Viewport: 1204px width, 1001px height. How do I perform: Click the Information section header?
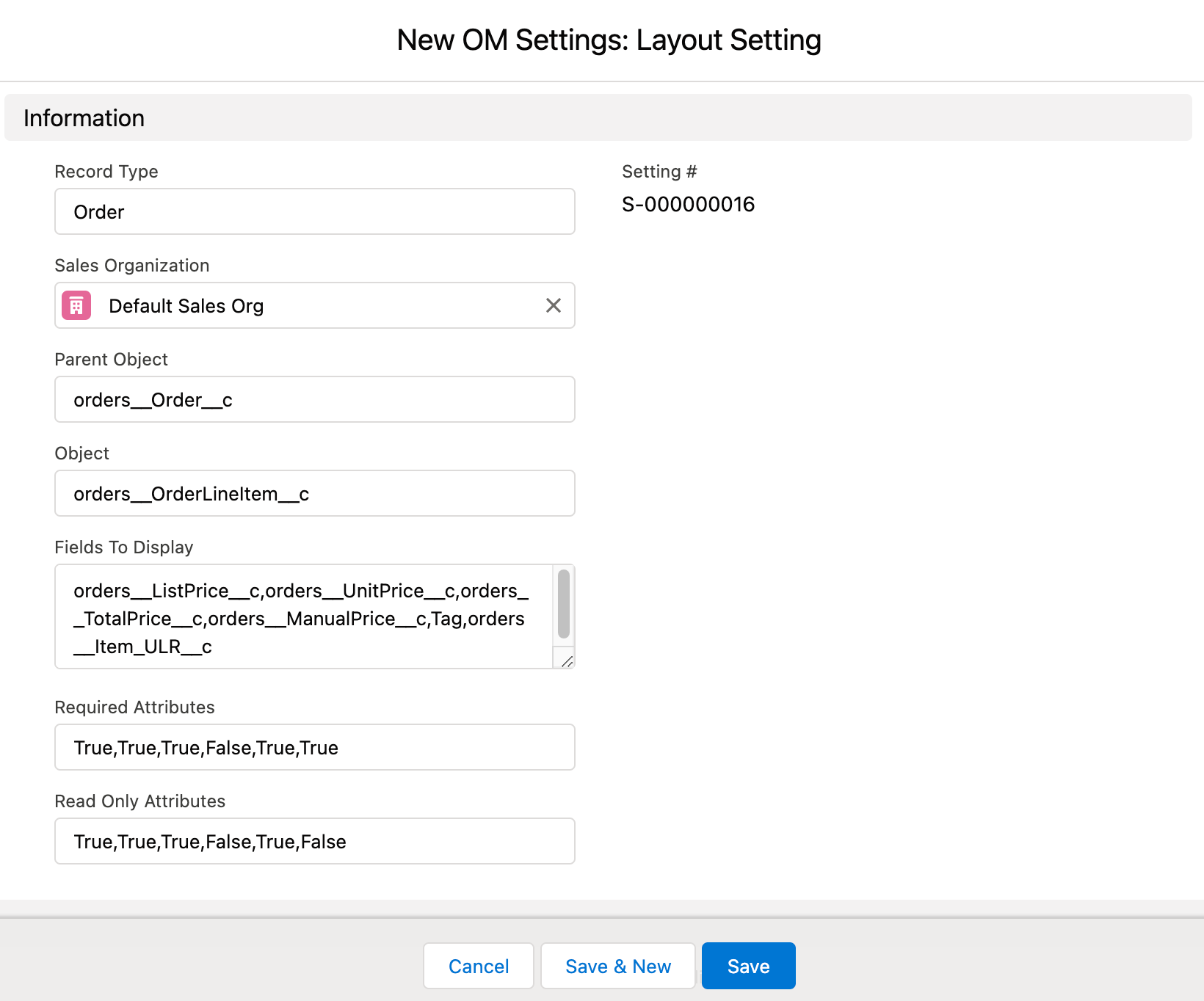point(84,118)
